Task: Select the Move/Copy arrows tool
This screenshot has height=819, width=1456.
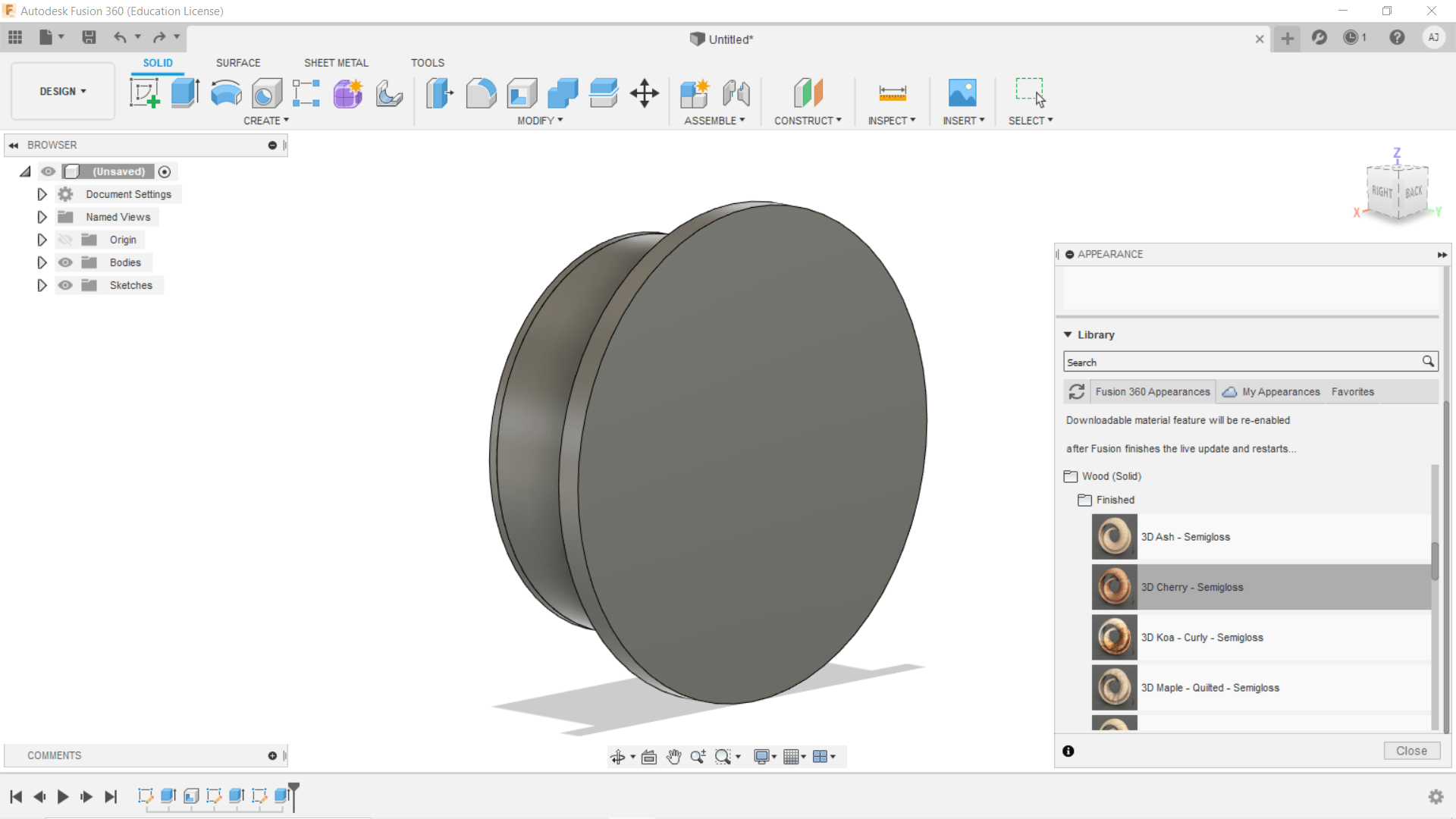Action: 644,93
